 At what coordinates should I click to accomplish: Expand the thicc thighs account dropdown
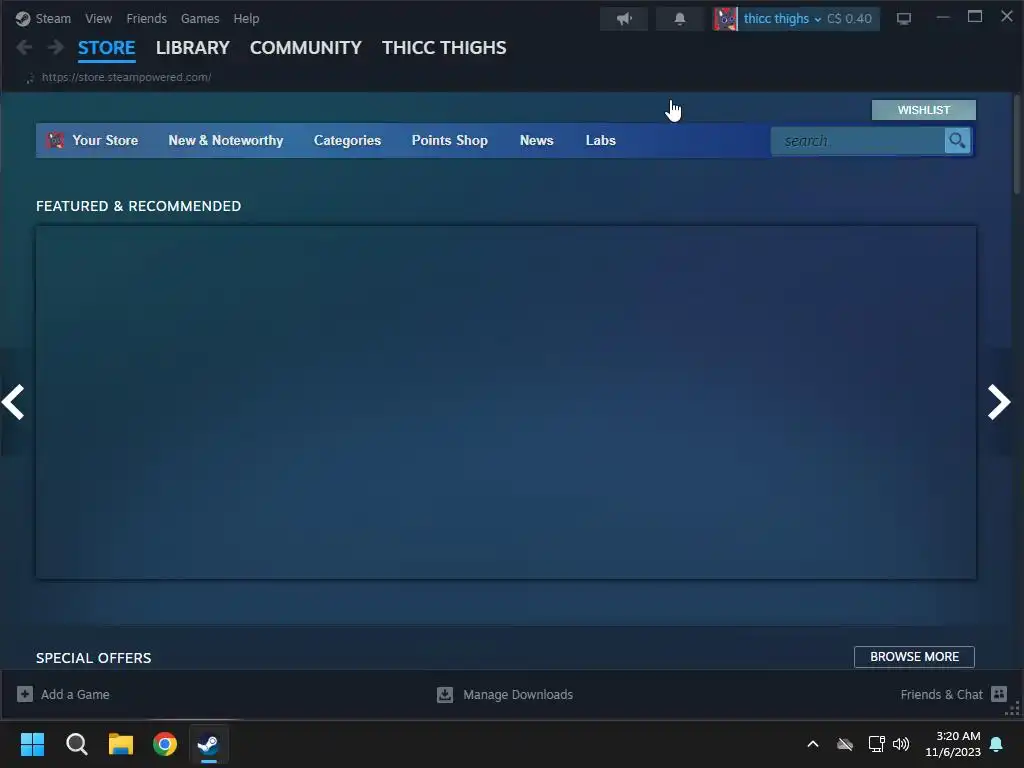pos(782,18)
